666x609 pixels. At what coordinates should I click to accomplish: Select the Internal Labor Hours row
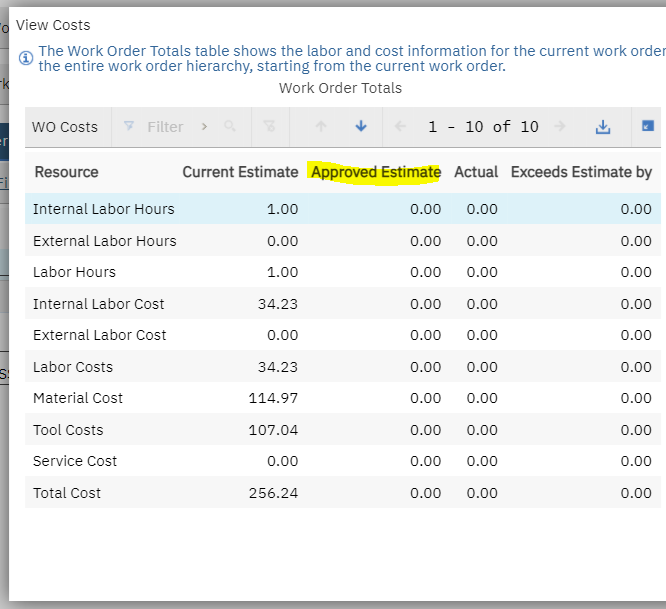pyautogui.click(x=343, y=209)
